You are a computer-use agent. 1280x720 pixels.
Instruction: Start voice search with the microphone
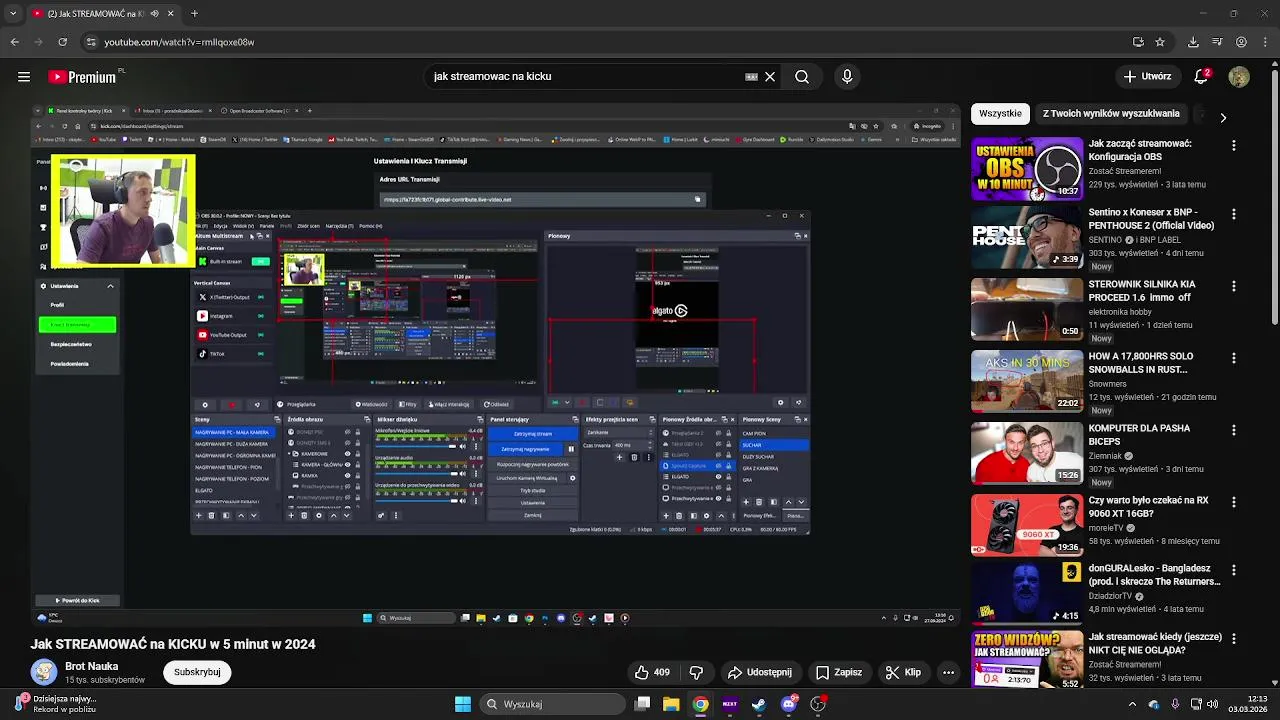847,77
